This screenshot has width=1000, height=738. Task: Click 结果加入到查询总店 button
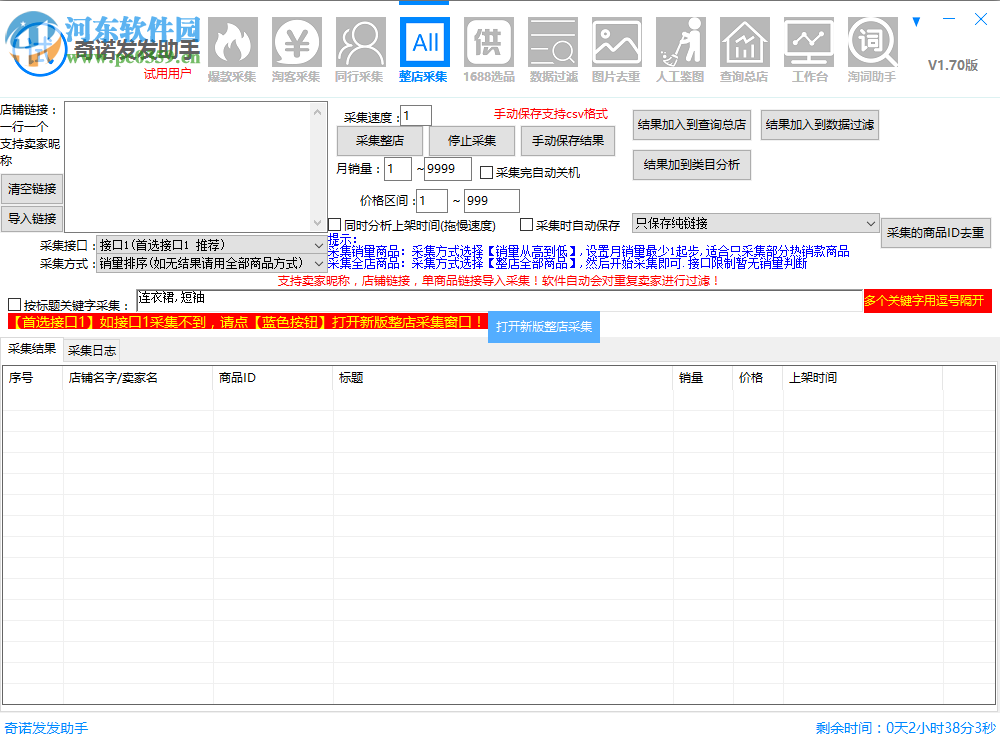(691, 125)
